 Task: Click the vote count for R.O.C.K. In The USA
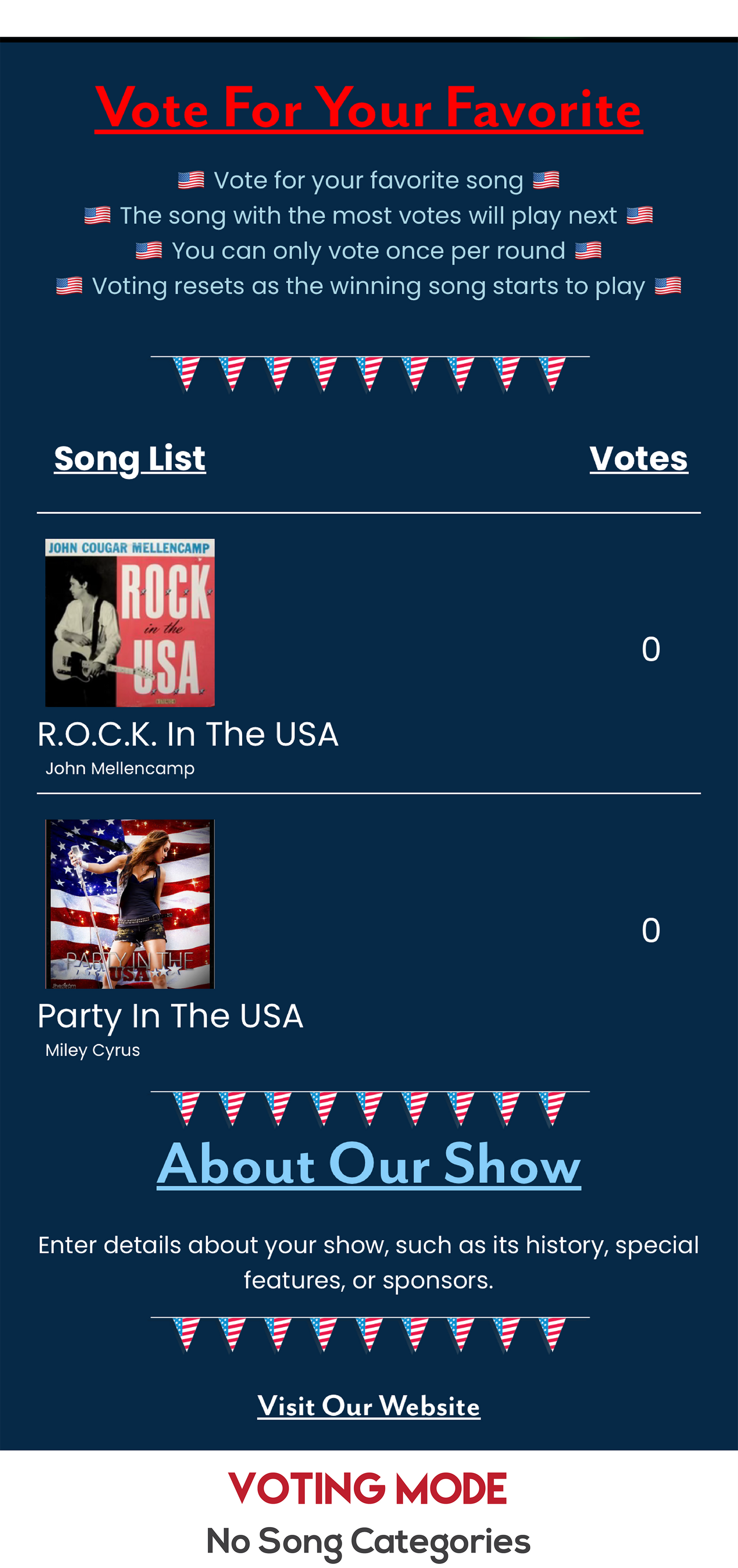pyautogui.click(x=651, y=649)
